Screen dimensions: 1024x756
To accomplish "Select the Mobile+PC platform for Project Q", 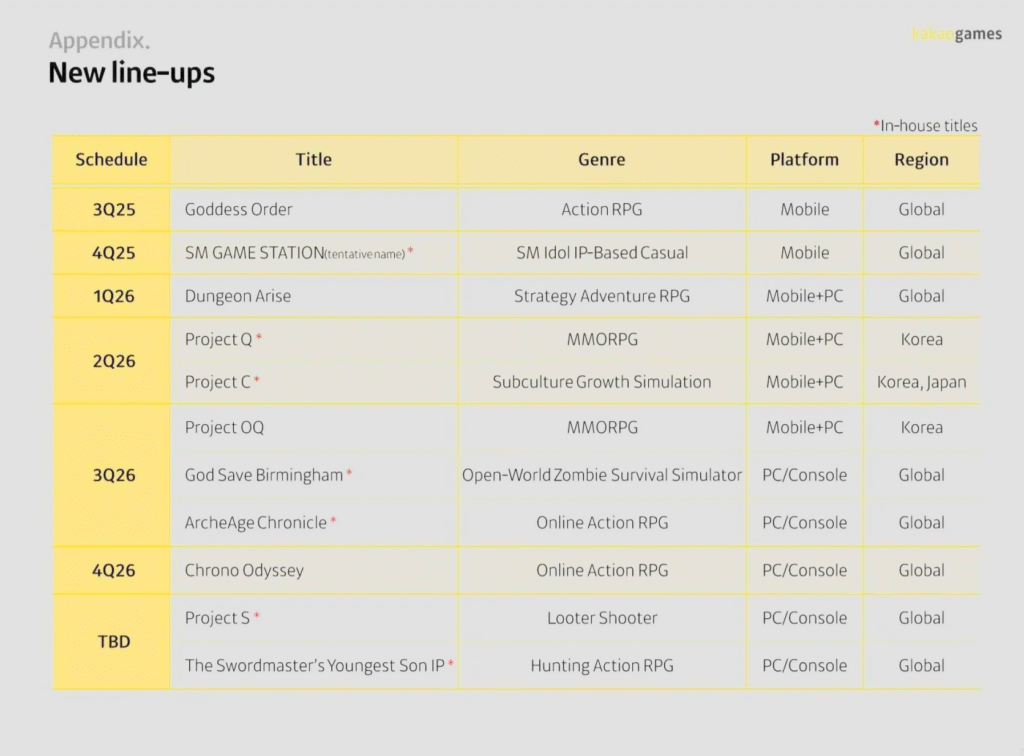I will [x=805, y=339].
